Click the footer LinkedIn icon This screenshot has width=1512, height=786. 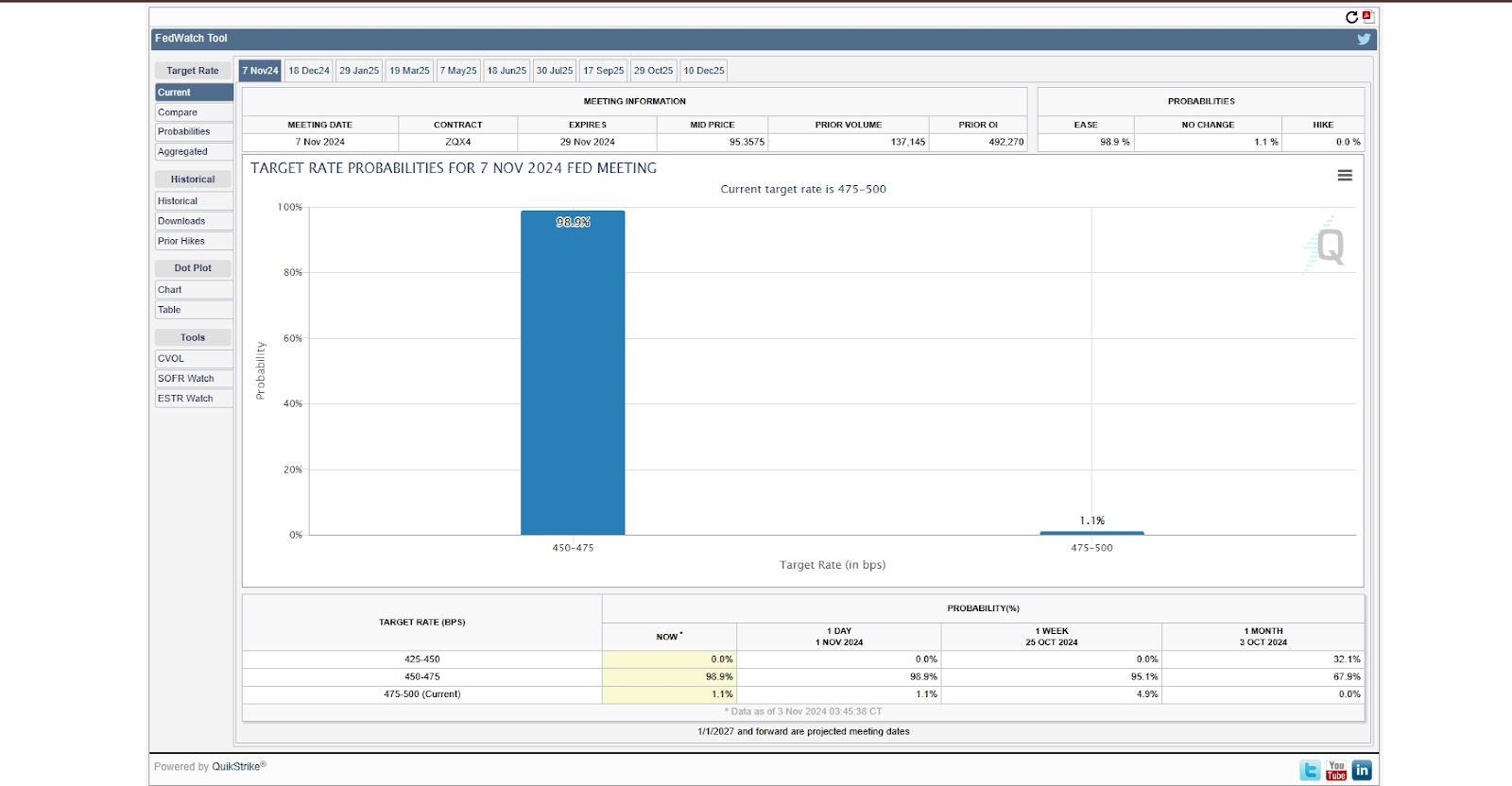click(x=1362, y=771)
